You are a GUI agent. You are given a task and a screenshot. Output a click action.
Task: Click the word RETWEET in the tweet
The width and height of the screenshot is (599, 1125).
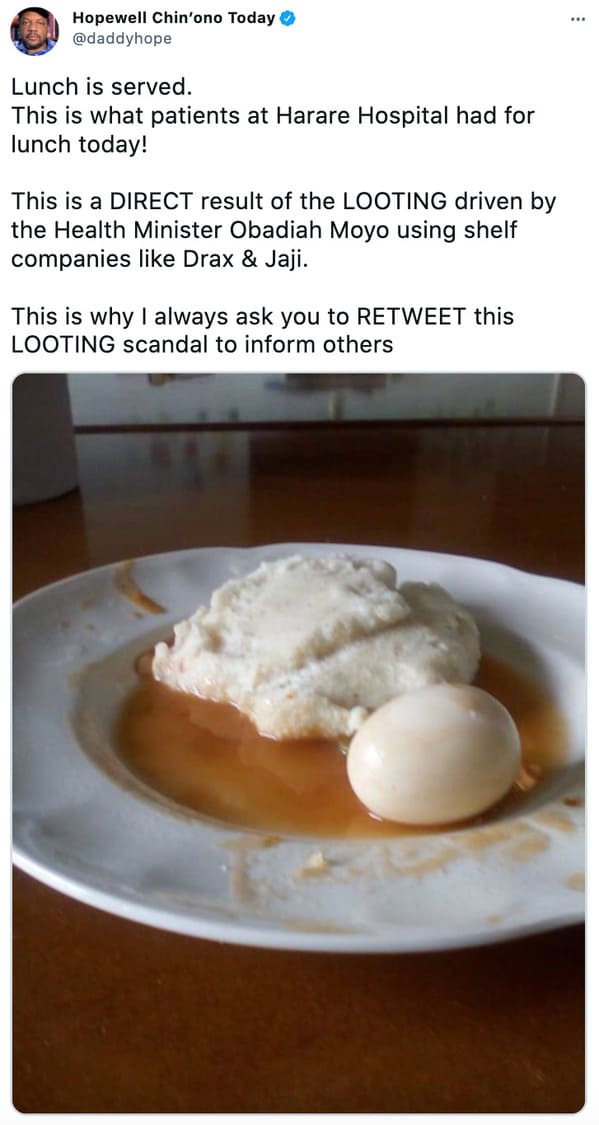click(411, 316)
